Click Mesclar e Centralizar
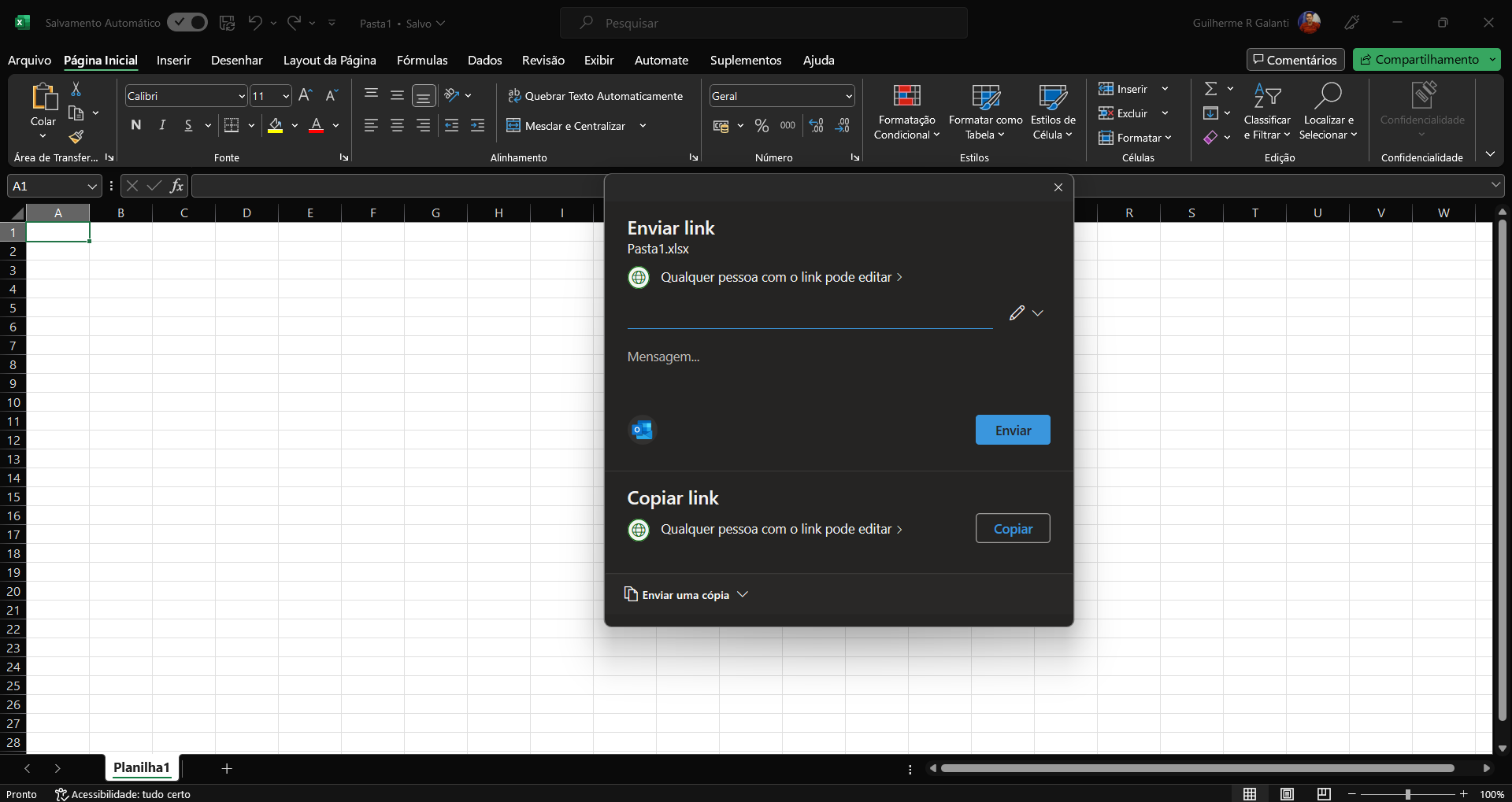The image size is (1512, 802). point(567,126)
